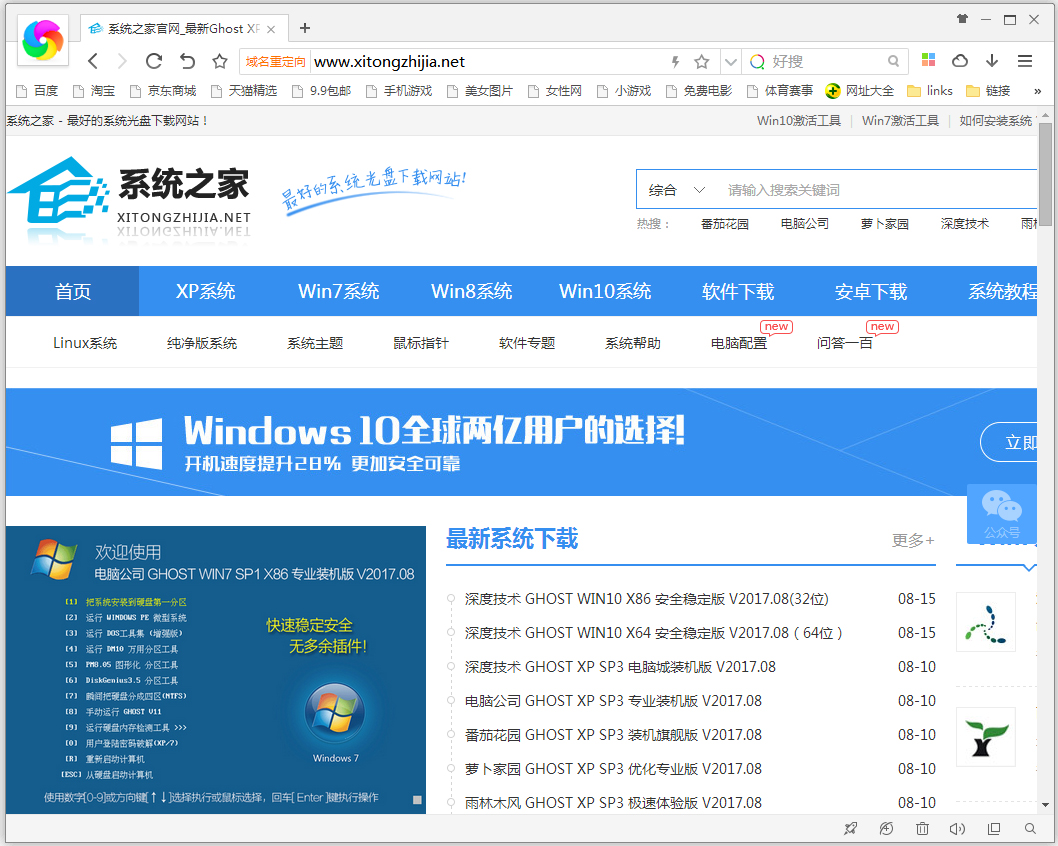This screenshot has width=1058, height=846.
Task: Open the 网址大全 bookmark
Action: tap(860, 91)
